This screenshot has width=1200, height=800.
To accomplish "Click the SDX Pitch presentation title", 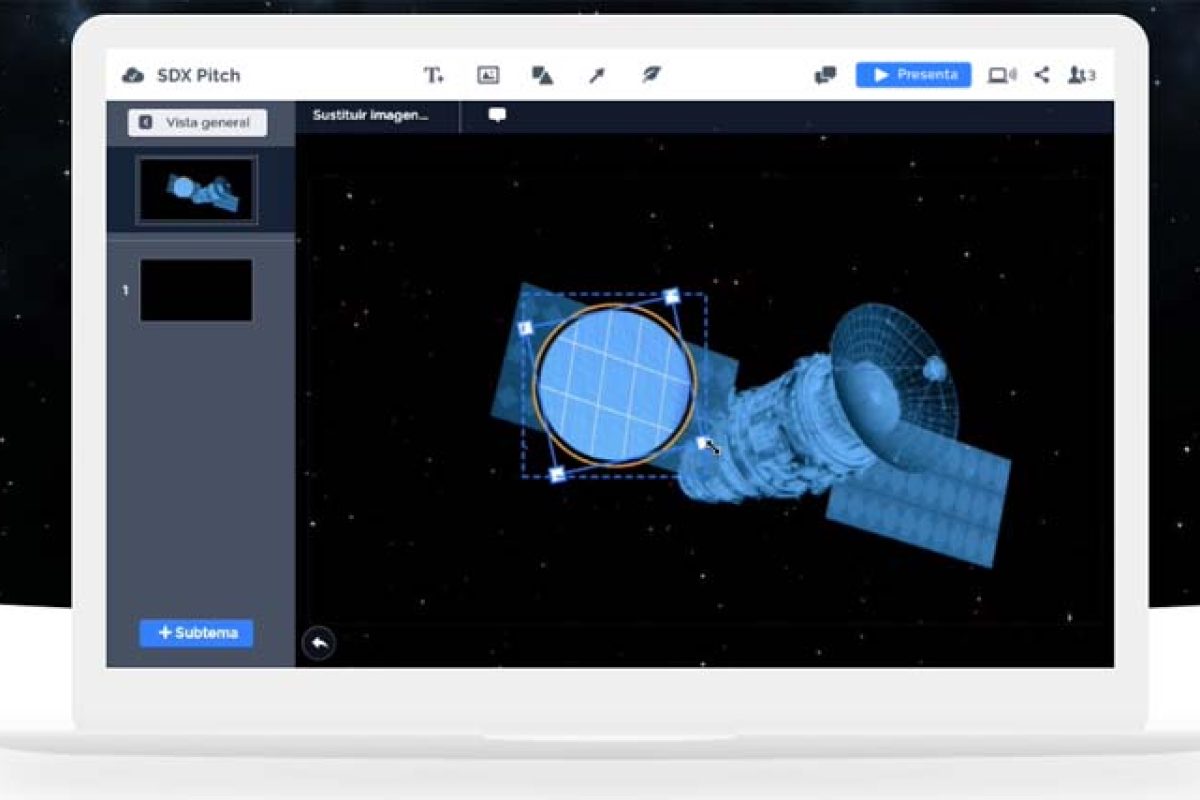I will tap(198, 75).
